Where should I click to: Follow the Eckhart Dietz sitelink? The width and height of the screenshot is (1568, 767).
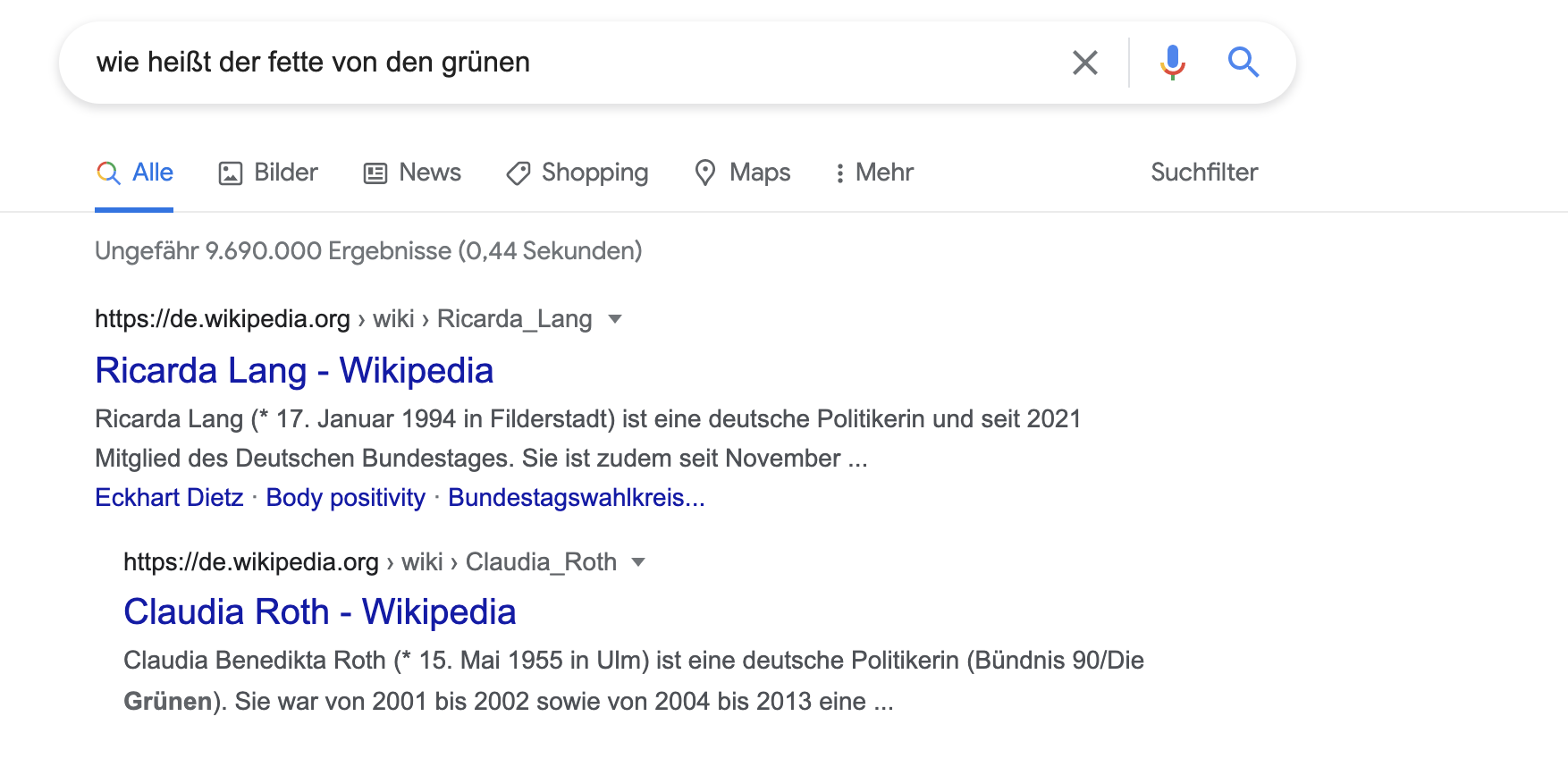[169, 498]
